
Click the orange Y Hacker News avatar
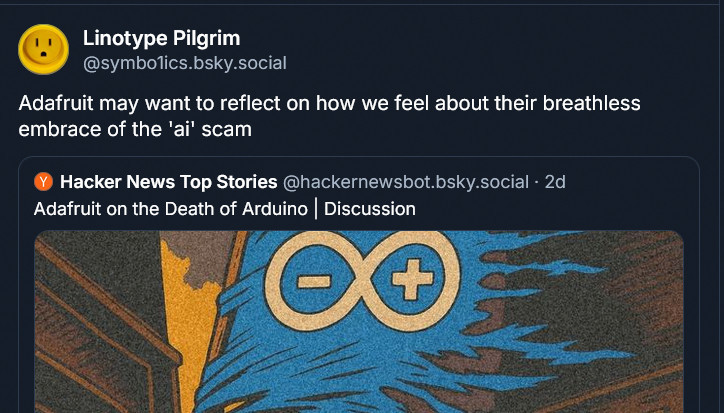[x=43, y=182]
